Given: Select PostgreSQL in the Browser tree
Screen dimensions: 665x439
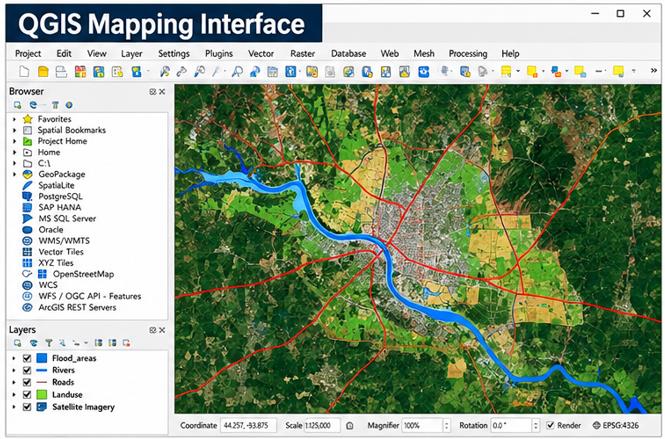Looking at the screenshot, I should [x=60, y=196].
